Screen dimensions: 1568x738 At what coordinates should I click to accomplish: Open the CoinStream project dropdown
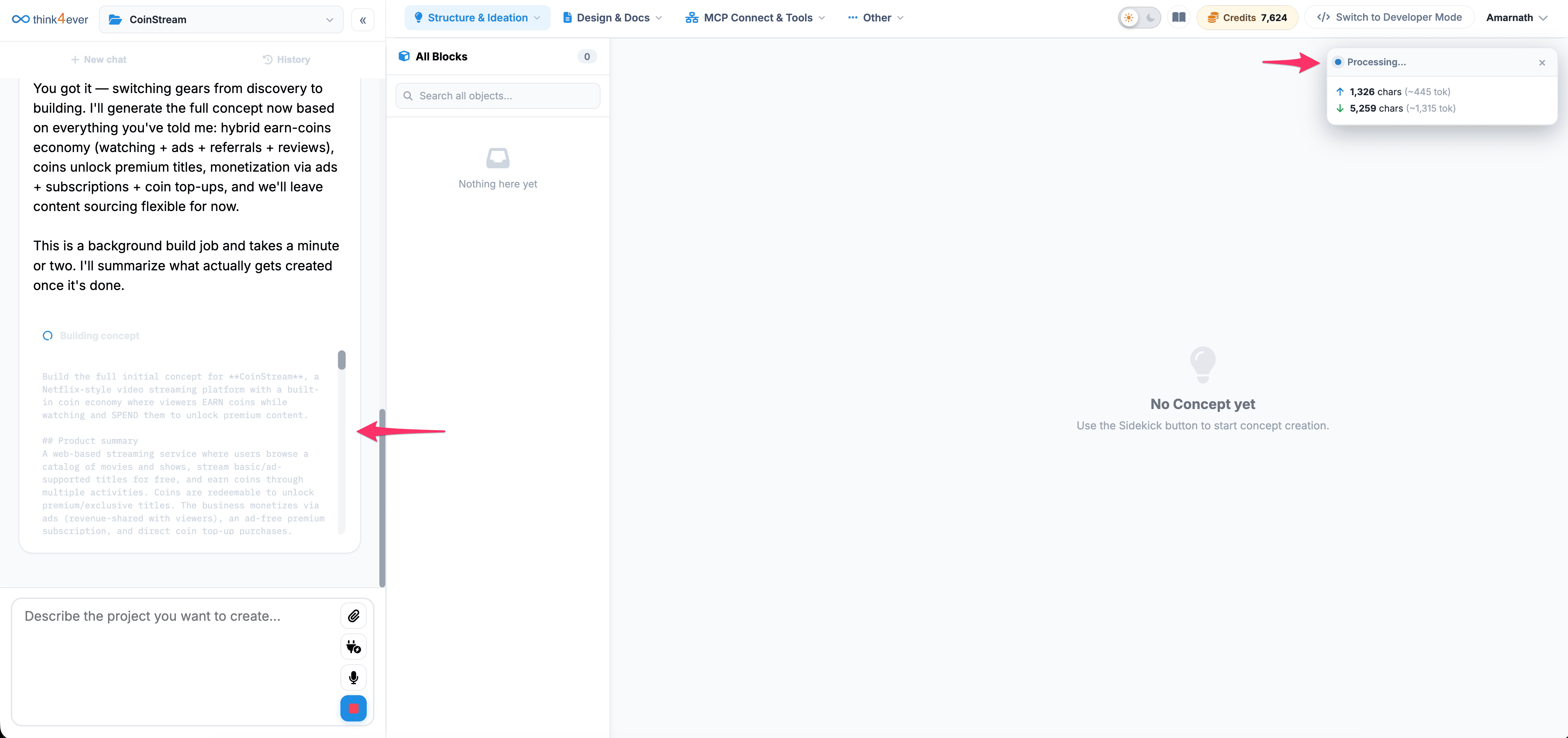pos(221,19)
